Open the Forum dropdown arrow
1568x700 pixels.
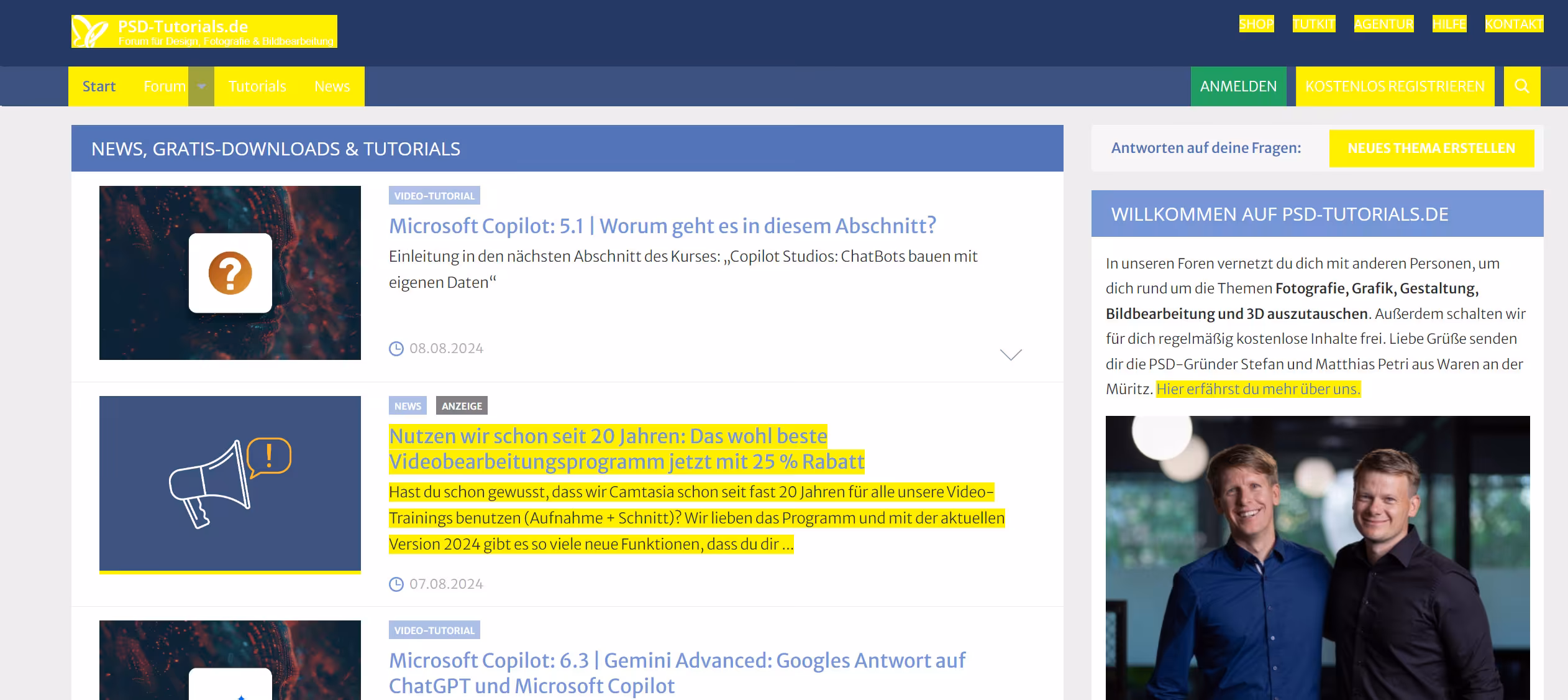coord(200,86)
